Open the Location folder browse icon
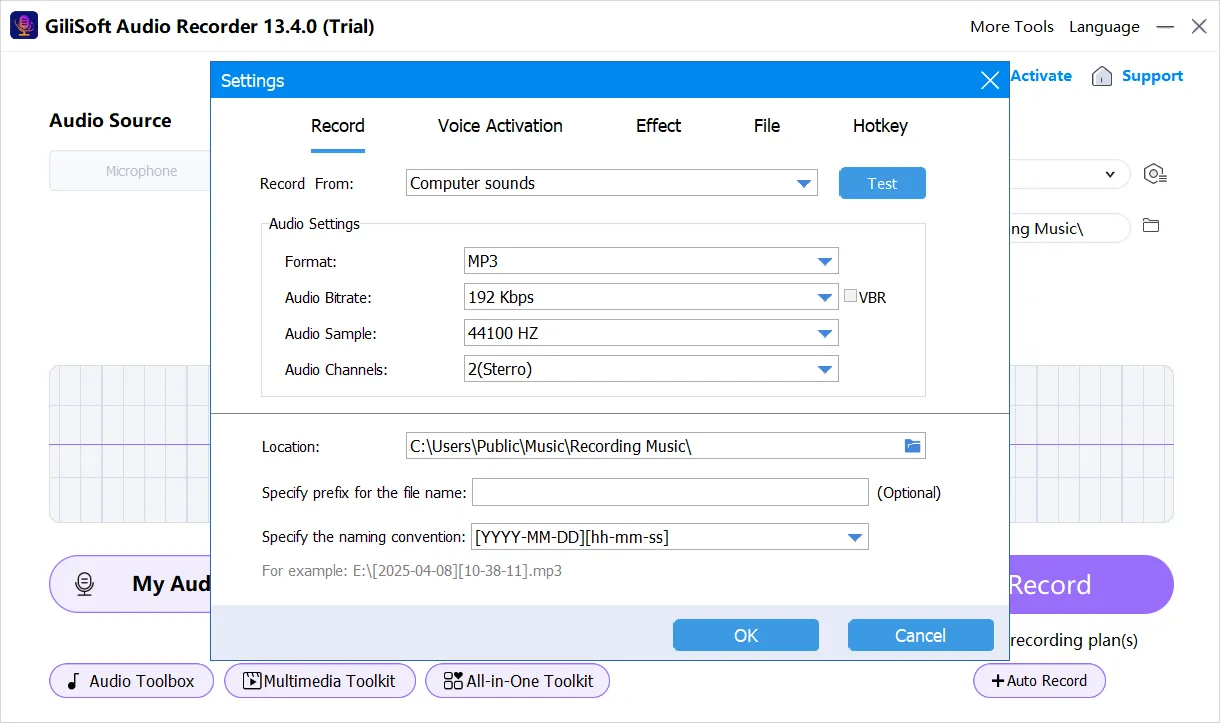 click(x=912, y=446)
